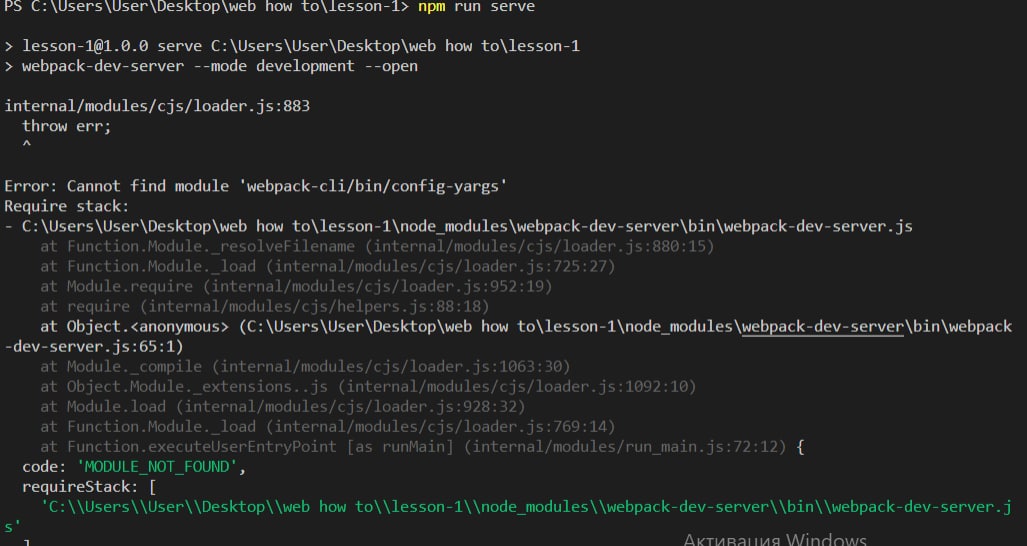Click the 'requireStack: [' line
This screenshot has height=546, width=1027.
point(89,487)
